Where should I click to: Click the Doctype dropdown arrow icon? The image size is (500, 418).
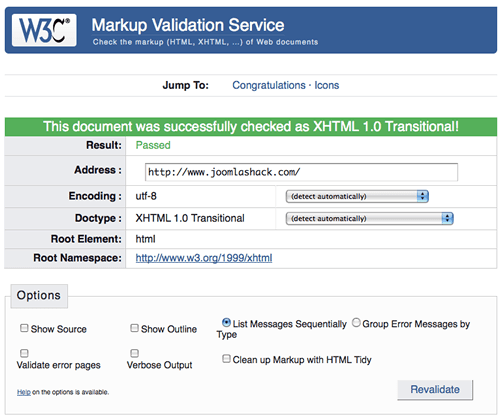[x=447, y=219]
